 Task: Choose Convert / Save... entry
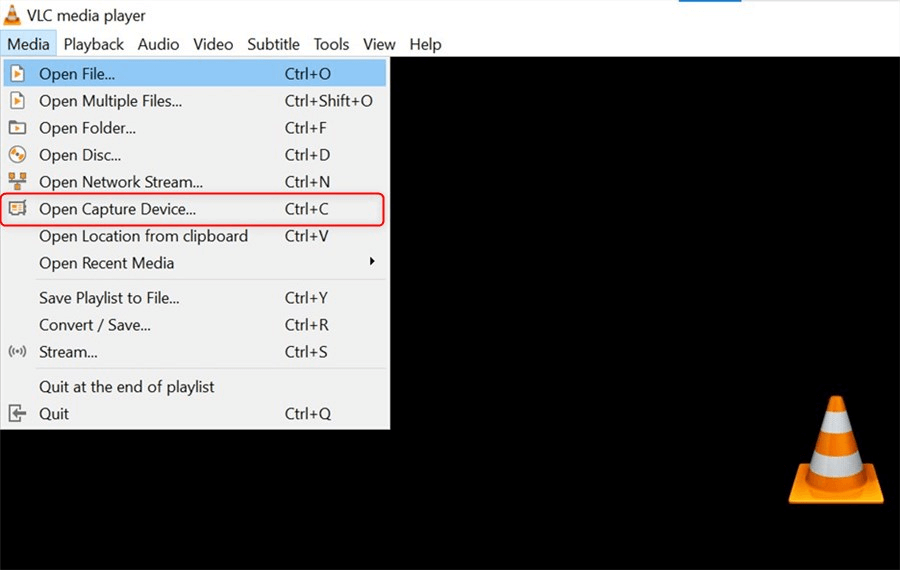pyautogui.click(x=195, y=324)
